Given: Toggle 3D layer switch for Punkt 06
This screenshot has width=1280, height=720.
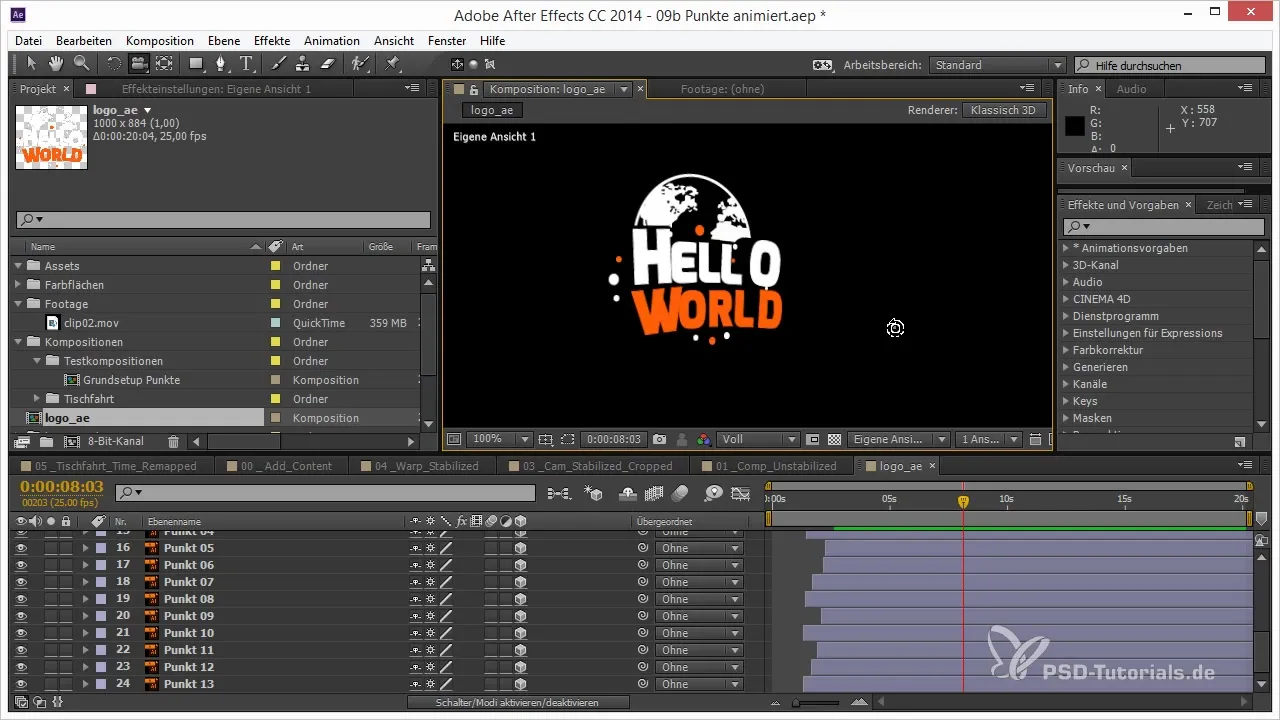Looking at the screenshot, I should pyautogui.click(x=520, y=565).
